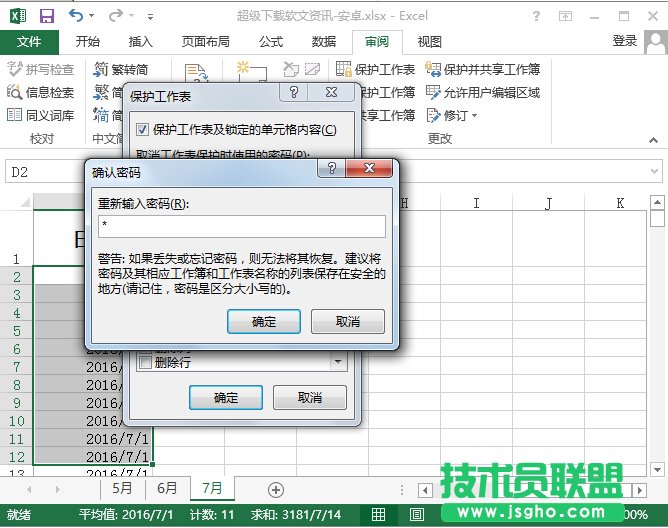The height and width of the screenshot is (528, 668).
Task: Open the Thesaurus (同义词库) tool
Action: (x=40, y=115)
